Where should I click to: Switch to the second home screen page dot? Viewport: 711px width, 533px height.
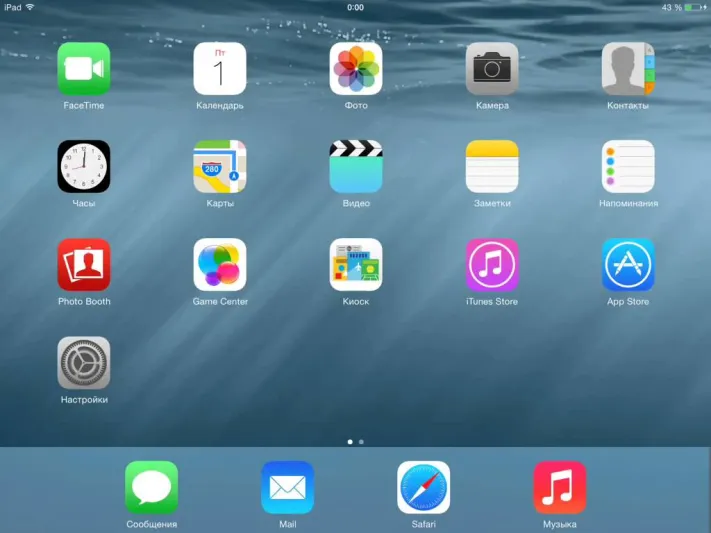361,441
